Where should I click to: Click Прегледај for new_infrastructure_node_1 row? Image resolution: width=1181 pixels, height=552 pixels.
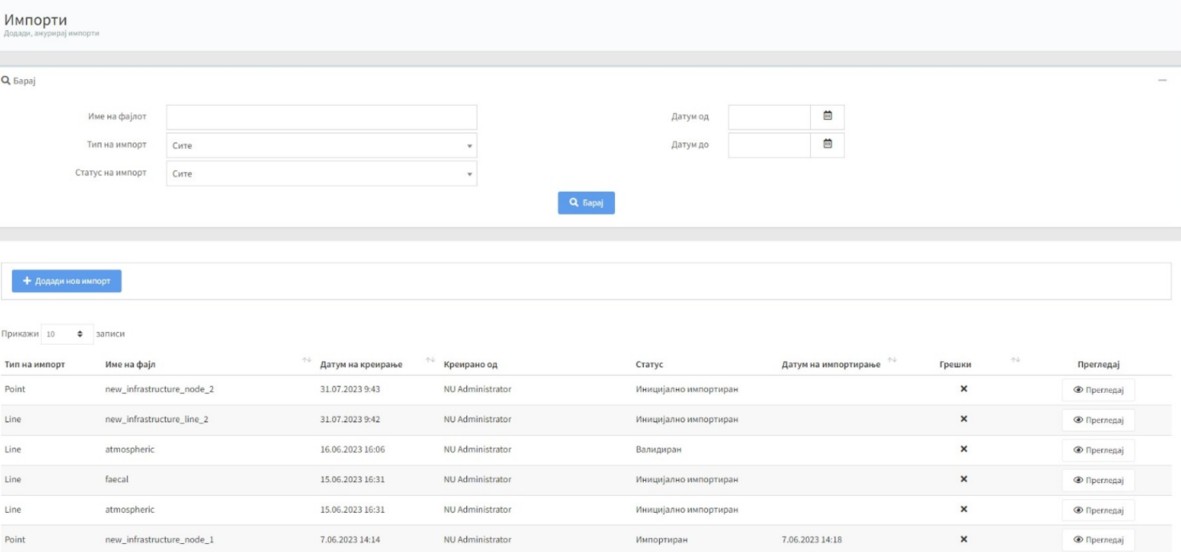coord(1098,539)
